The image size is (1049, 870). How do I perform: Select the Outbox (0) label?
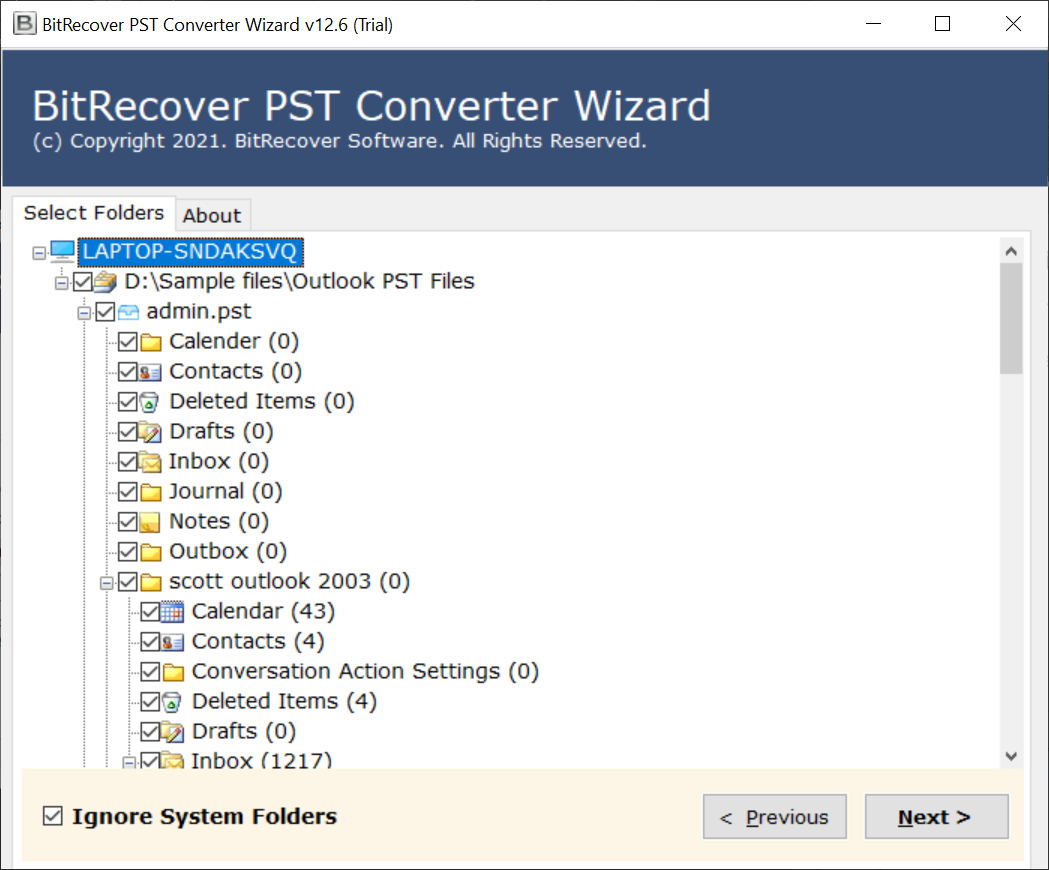pyautogui.click(x=228, y=552)
